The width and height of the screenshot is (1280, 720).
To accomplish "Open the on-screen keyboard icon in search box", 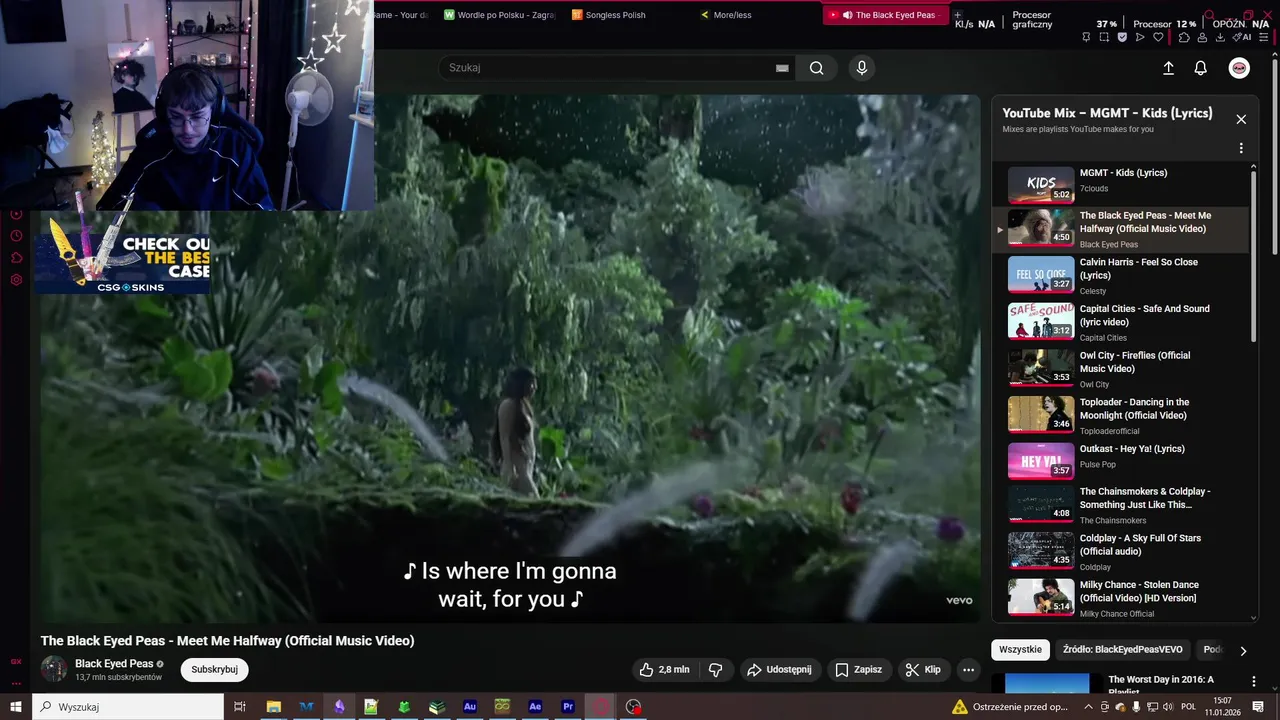I will (782, 68).
